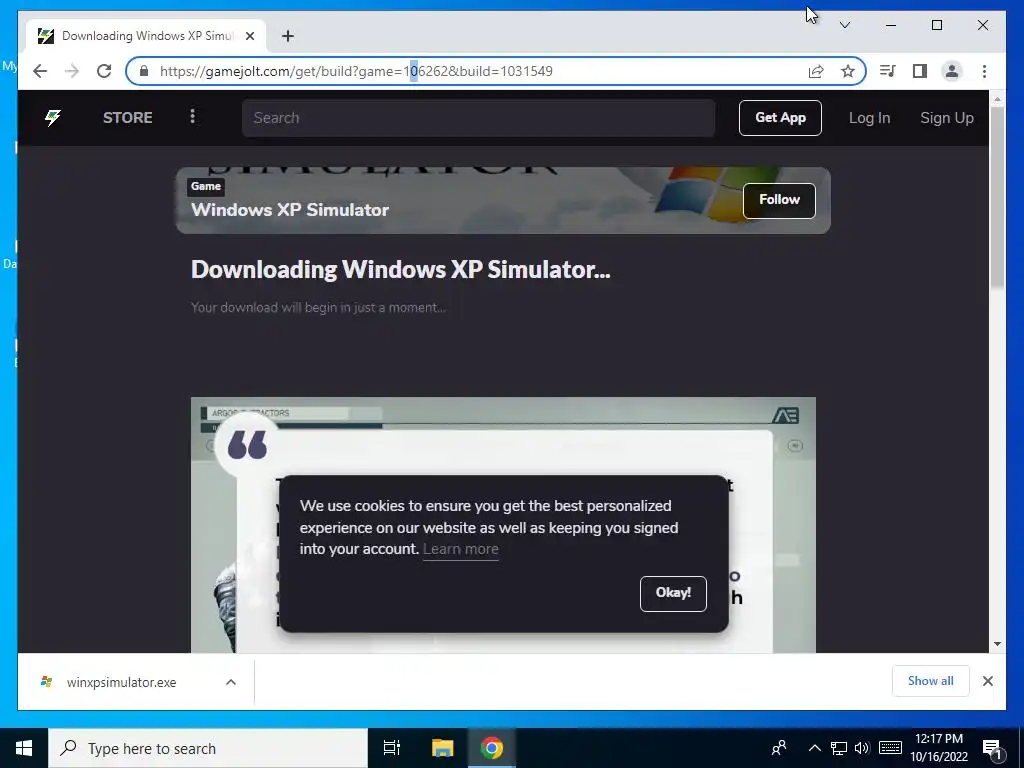Open the Log In page
This screenshot has width=1024, height=768.
[x=869, y=118]
